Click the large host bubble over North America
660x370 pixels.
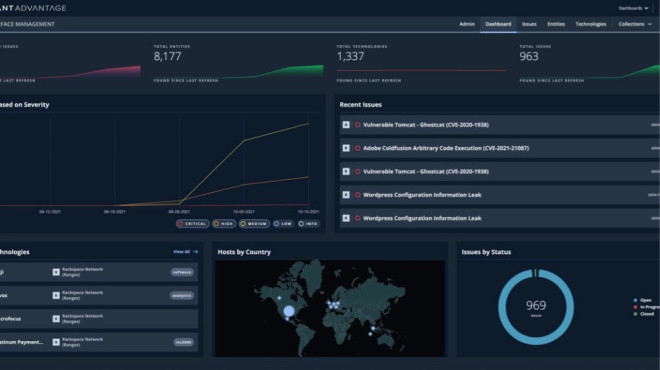click(x=289, y=311)
